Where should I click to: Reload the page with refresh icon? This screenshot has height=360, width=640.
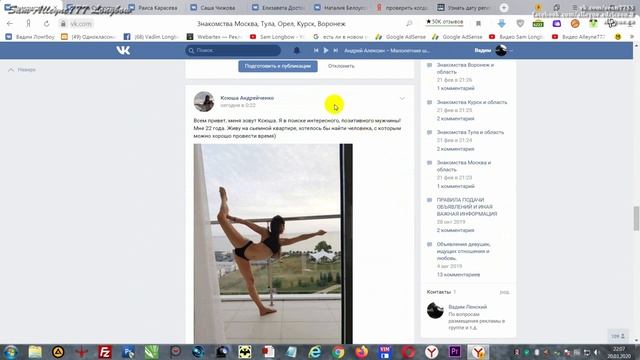pyautogui.click(x=46, y=24)
